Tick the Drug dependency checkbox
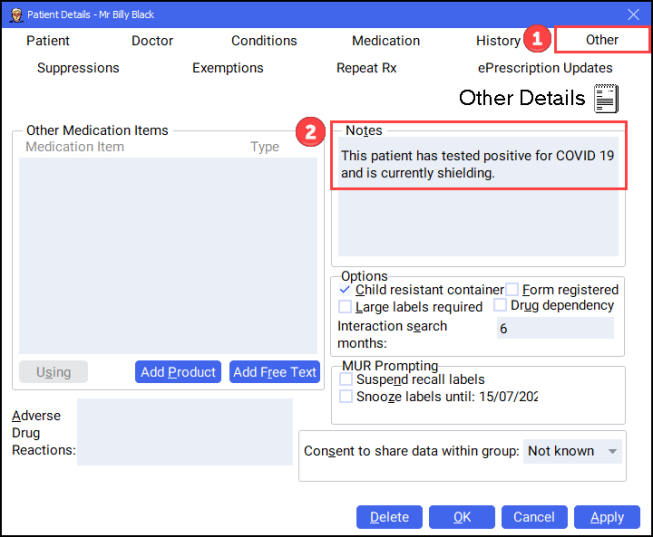The width and height of the screenshot is (653, 537). point(500,305)
